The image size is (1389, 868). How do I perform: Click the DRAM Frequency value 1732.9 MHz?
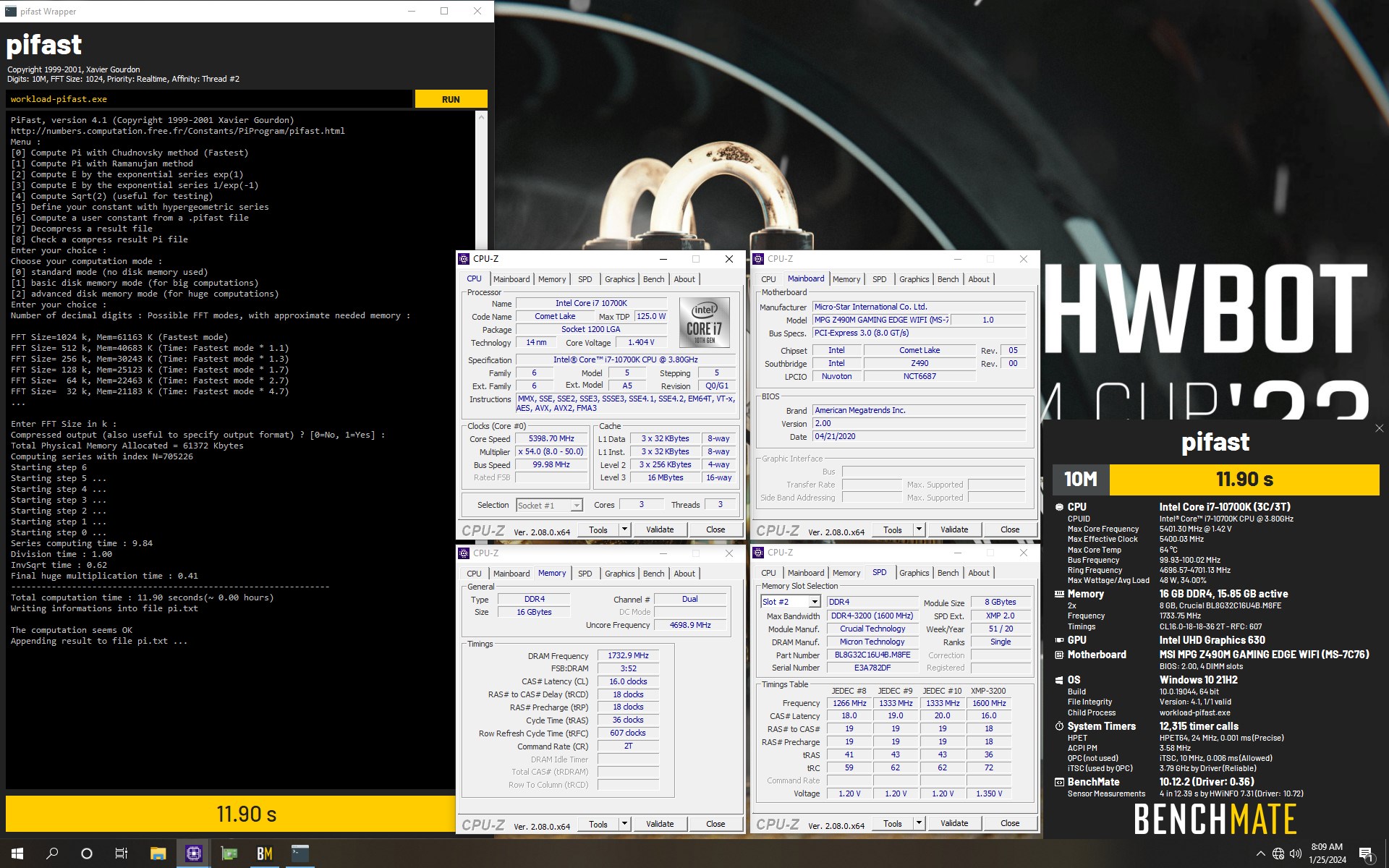(628, 655)
